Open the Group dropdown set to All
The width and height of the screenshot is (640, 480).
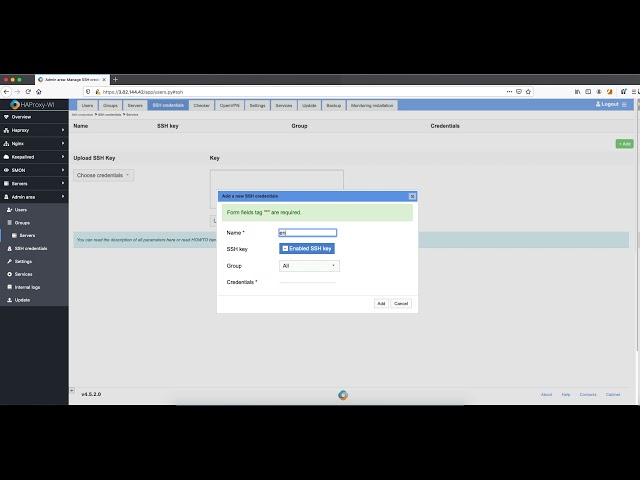tap(309, 266)
